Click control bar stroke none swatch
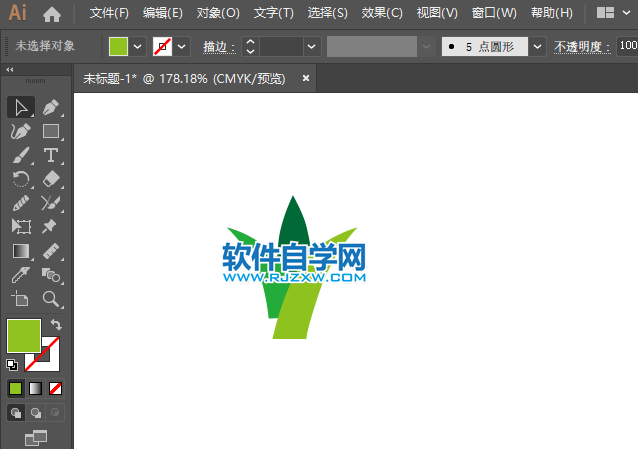This screenshot has width=638, height=449. pos(162,46)
